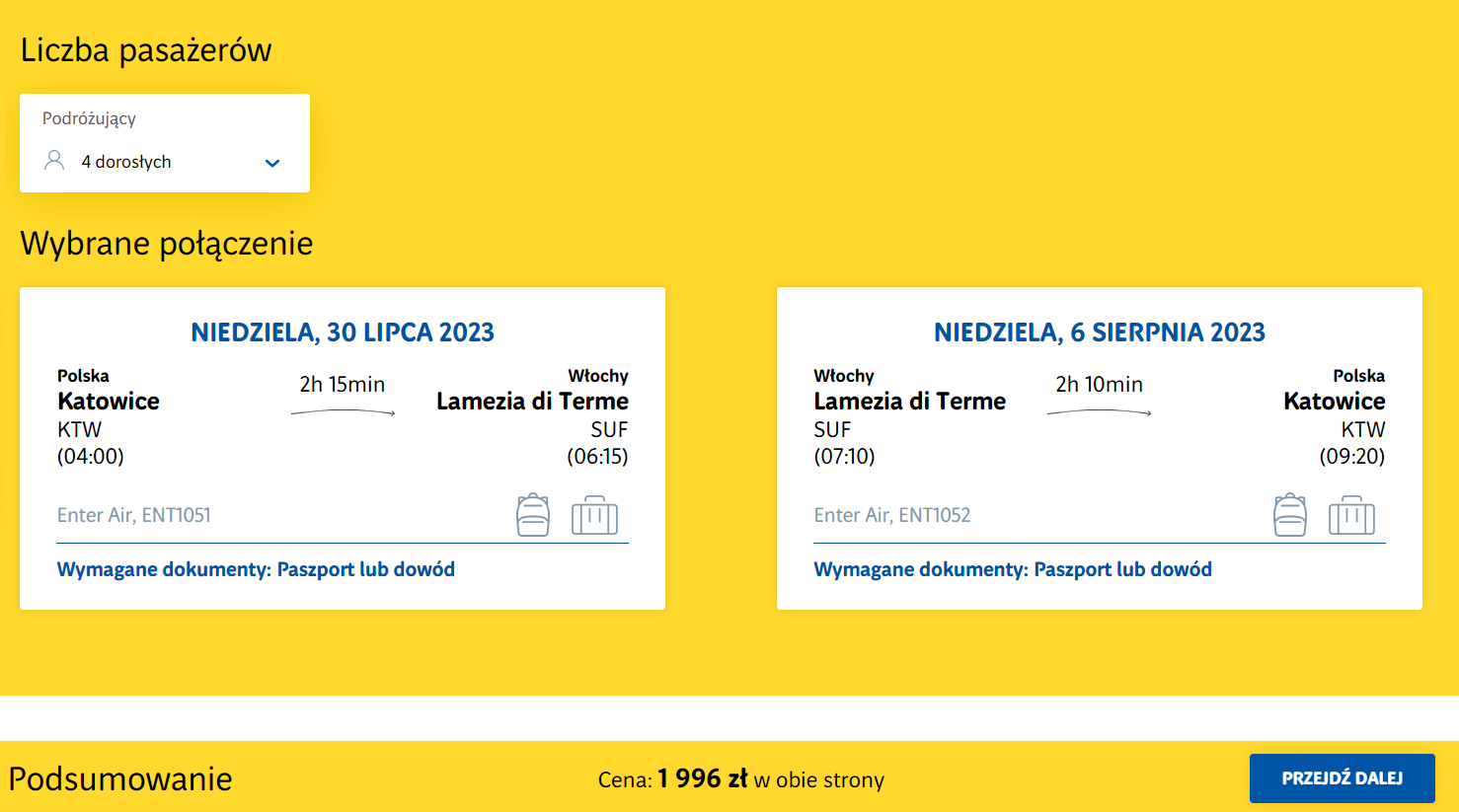The height and width of the screenshot is (812, 1459).
Task: Click the Enter Air ENT1052 flight number
Action: click(891, 515)
